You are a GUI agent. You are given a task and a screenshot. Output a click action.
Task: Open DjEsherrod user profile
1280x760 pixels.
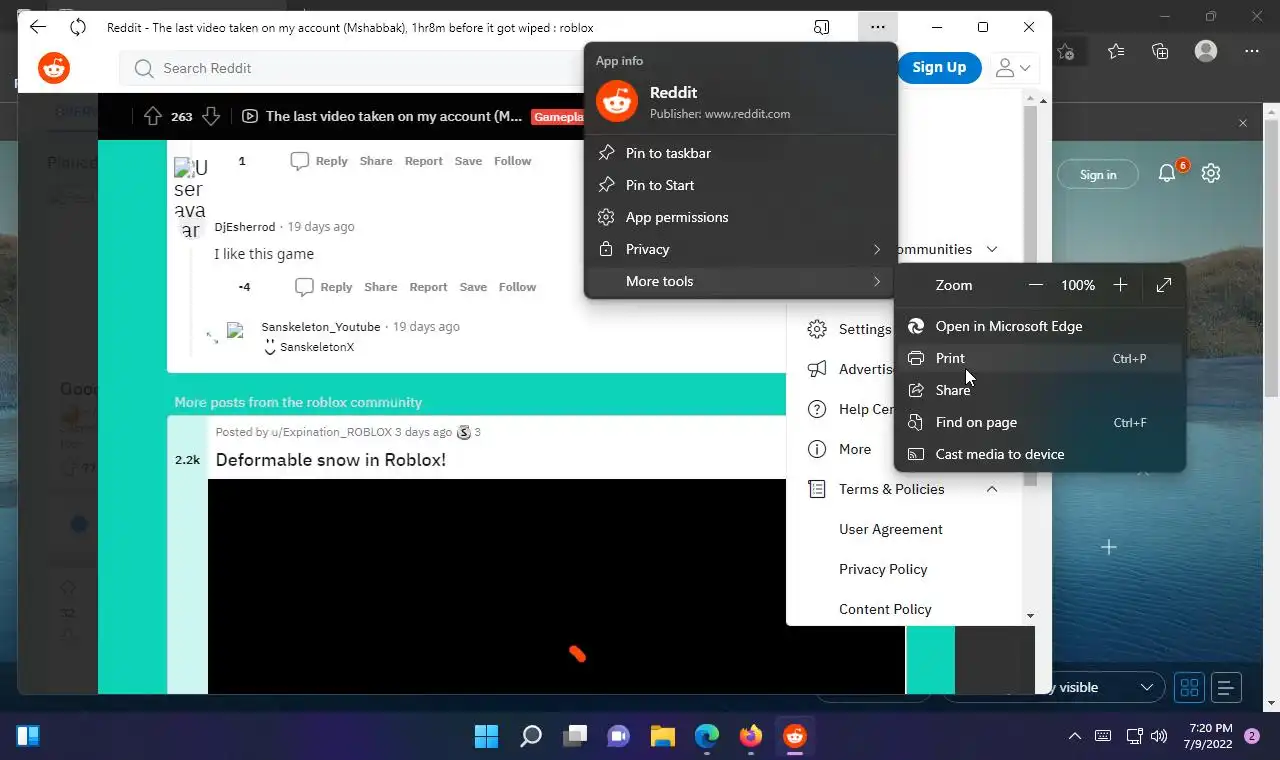point(245,227)
